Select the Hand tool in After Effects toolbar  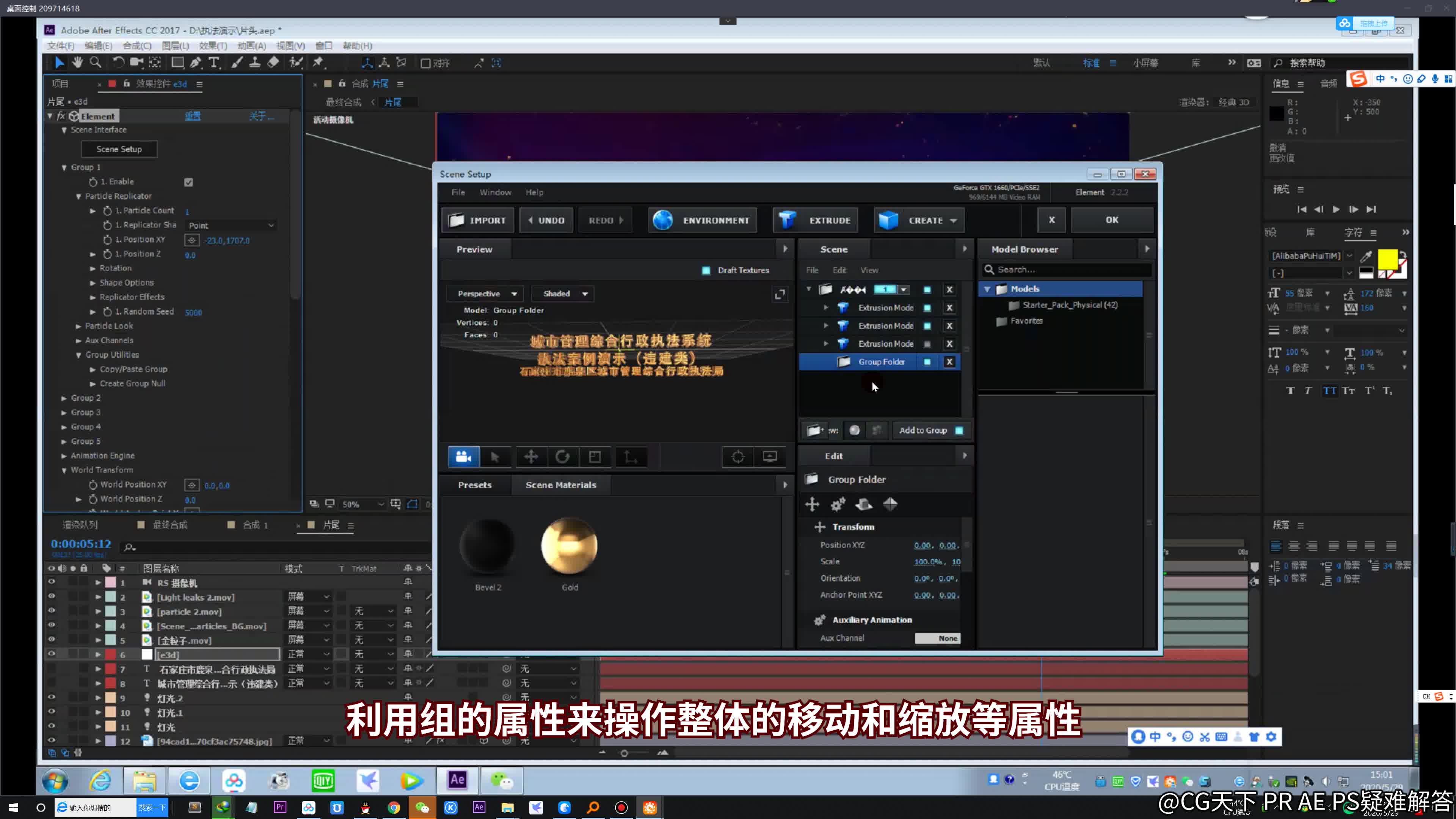pyautogui.click(x=77, y=63)
